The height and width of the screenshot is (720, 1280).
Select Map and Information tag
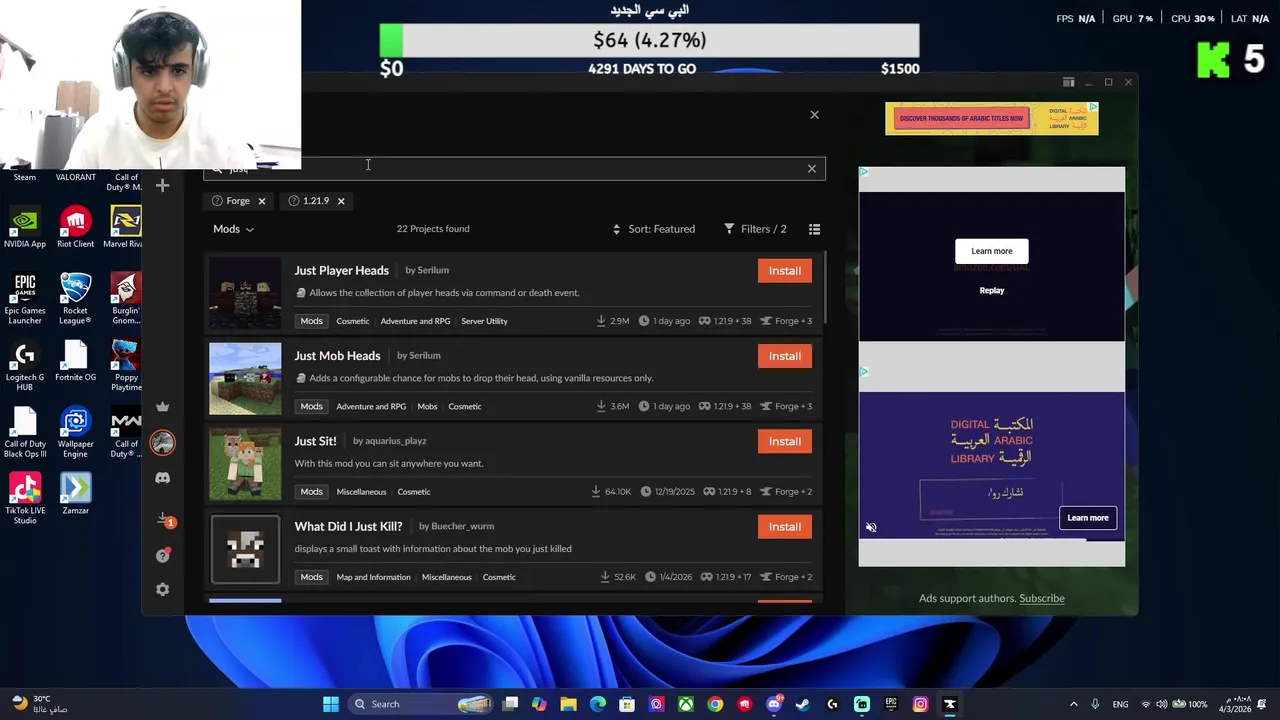click(373, 577)
